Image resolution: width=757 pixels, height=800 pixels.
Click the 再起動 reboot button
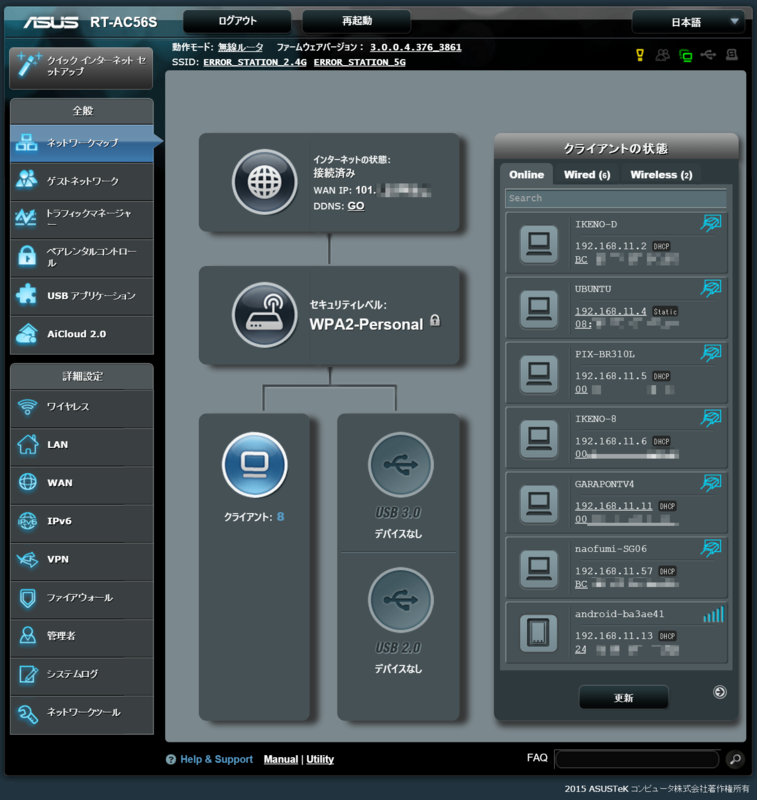[x=357, y=21]
